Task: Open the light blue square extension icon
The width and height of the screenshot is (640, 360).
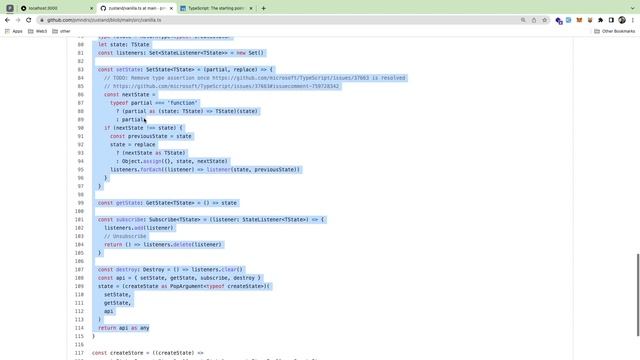Action: pyautogui.click(x=569, y=20)
